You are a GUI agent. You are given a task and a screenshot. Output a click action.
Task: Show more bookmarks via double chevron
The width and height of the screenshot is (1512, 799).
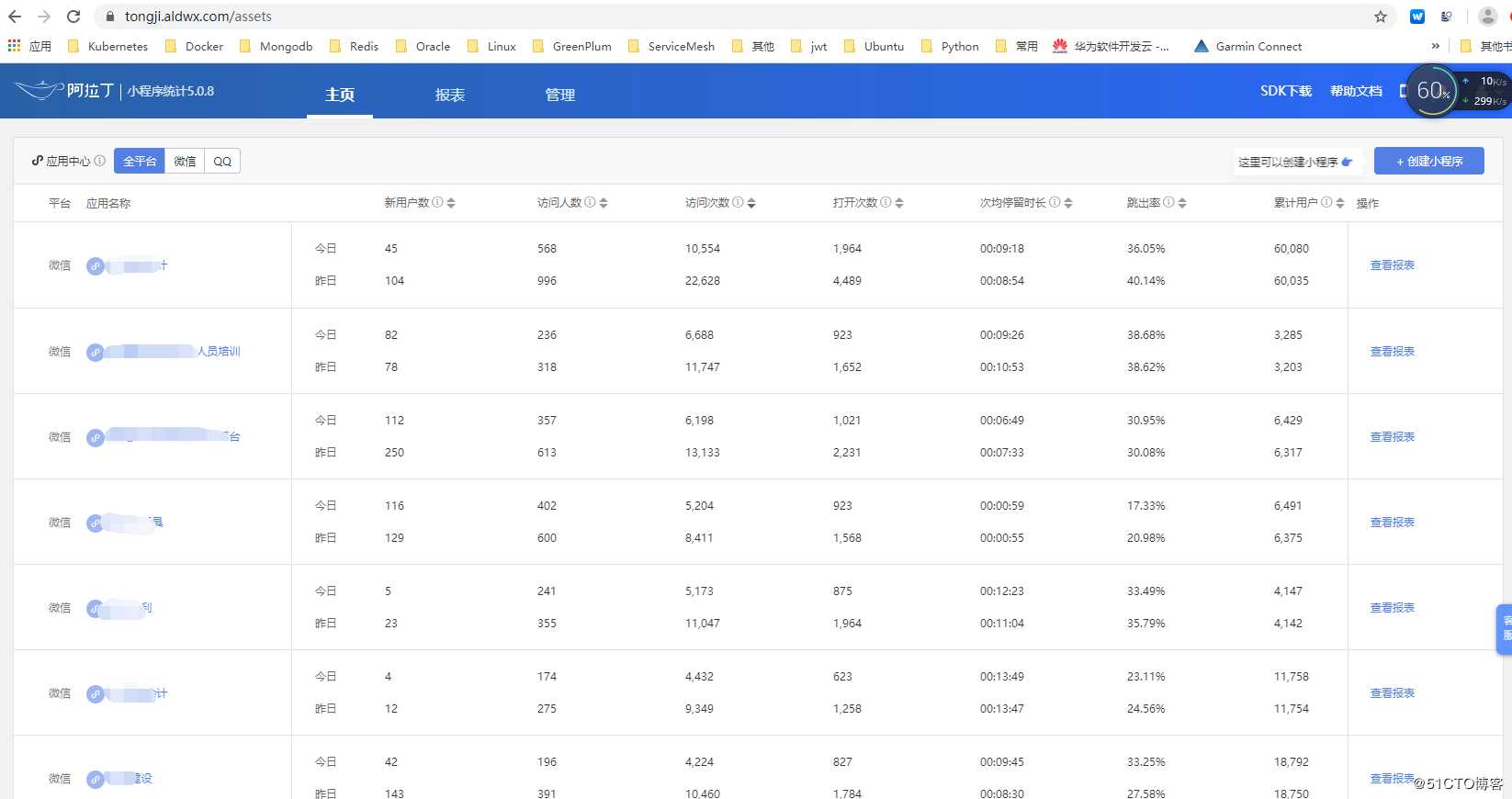coord(1436,46)
